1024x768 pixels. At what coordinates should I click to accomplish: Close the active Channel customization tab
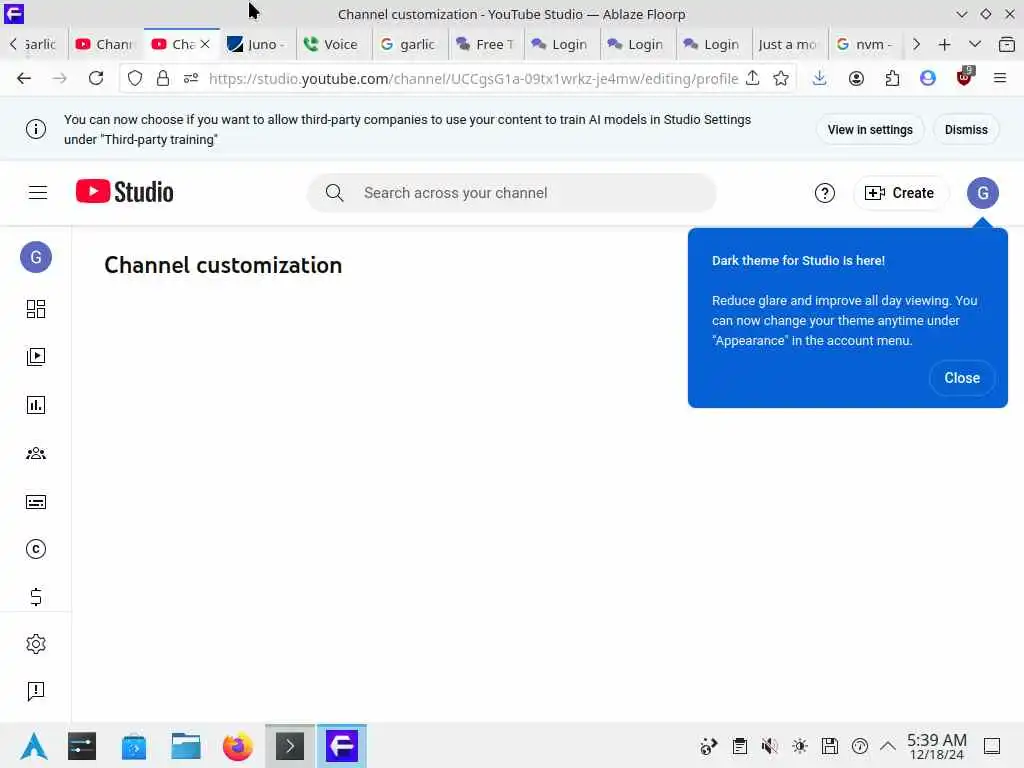pyautogui.click(x=205, y=44)
